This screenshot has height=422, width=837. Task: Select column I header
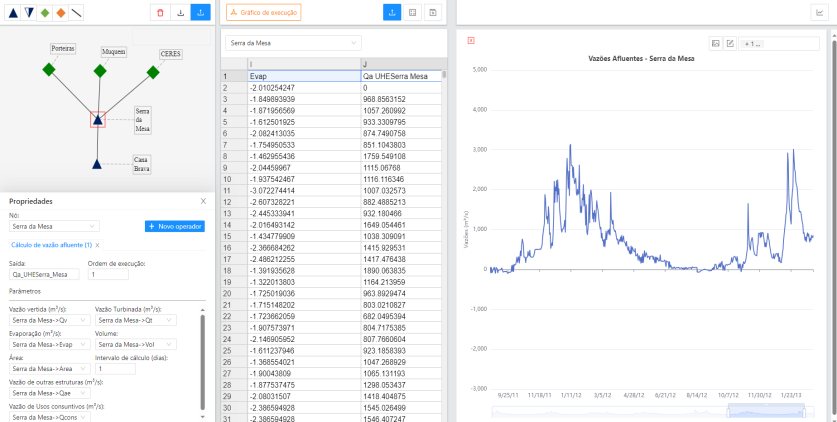[304, 64]
